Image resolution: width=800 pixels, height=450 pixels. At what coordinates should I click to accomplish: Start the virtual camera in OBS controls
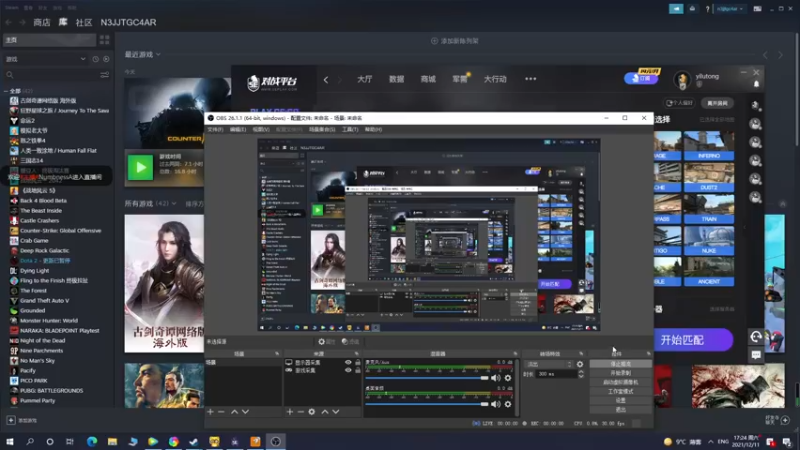coord(620,382)
